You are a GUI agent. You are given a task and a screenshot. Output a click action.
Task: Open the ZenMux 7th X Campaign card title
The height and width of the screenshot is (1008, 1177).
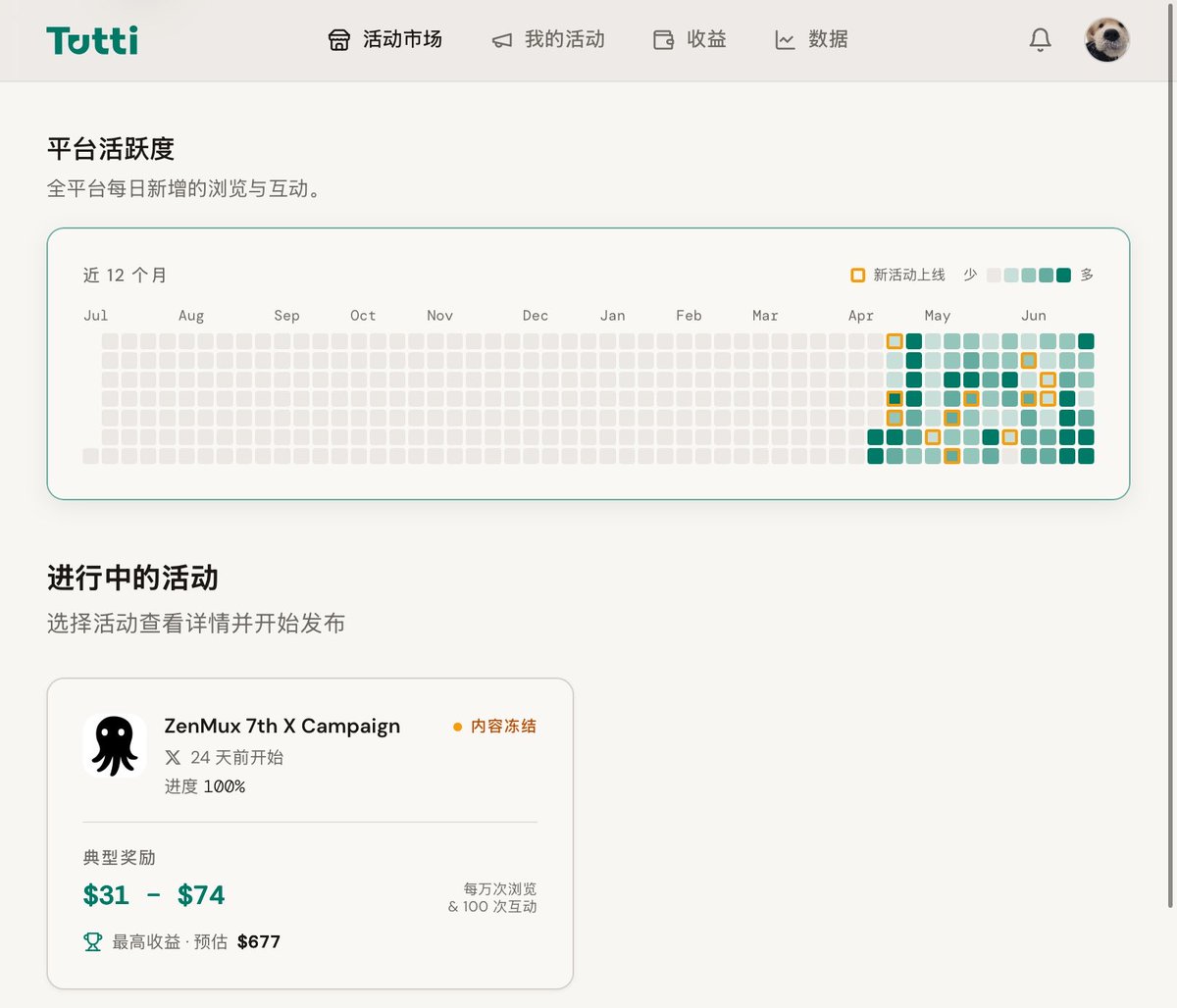[x=282, y=727]
